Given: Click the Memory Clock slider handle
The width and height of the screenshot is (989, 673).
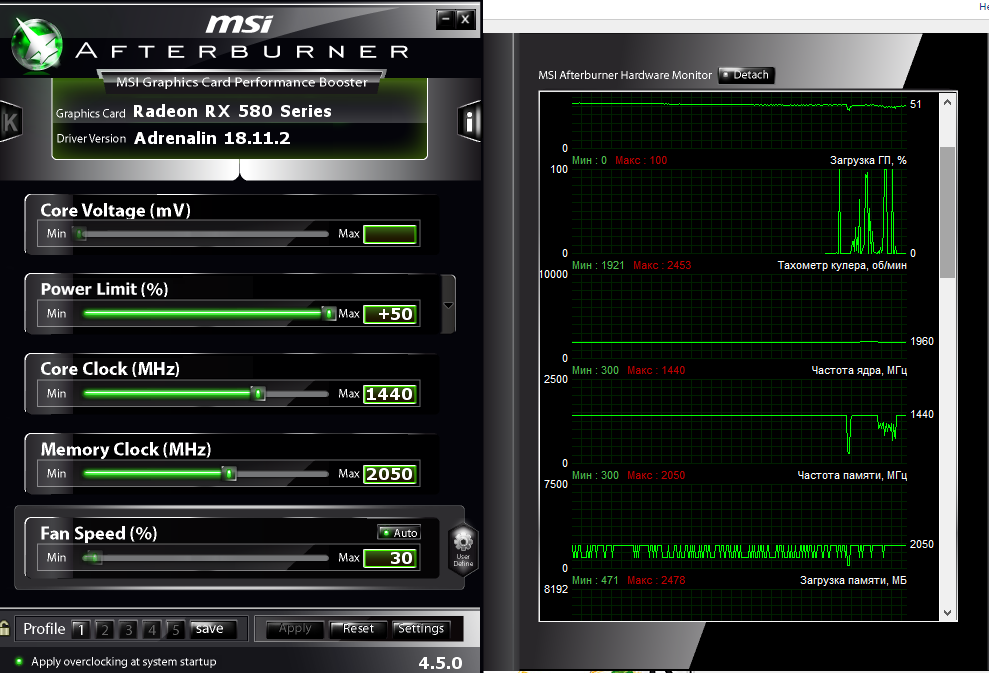Looking at the screenshot, I should pyautogui.click(x=230, y=474).
